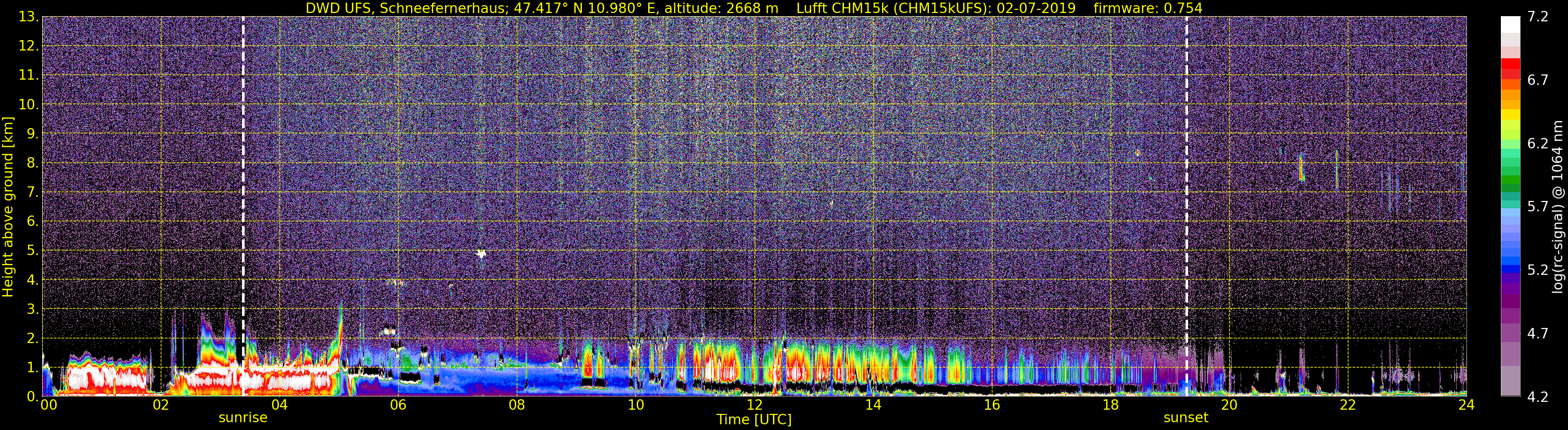This screenshot has height=430, width=1568.
Task: Click the height tick label '13.'
Action: pyautogui.click(x=29, y=17)
